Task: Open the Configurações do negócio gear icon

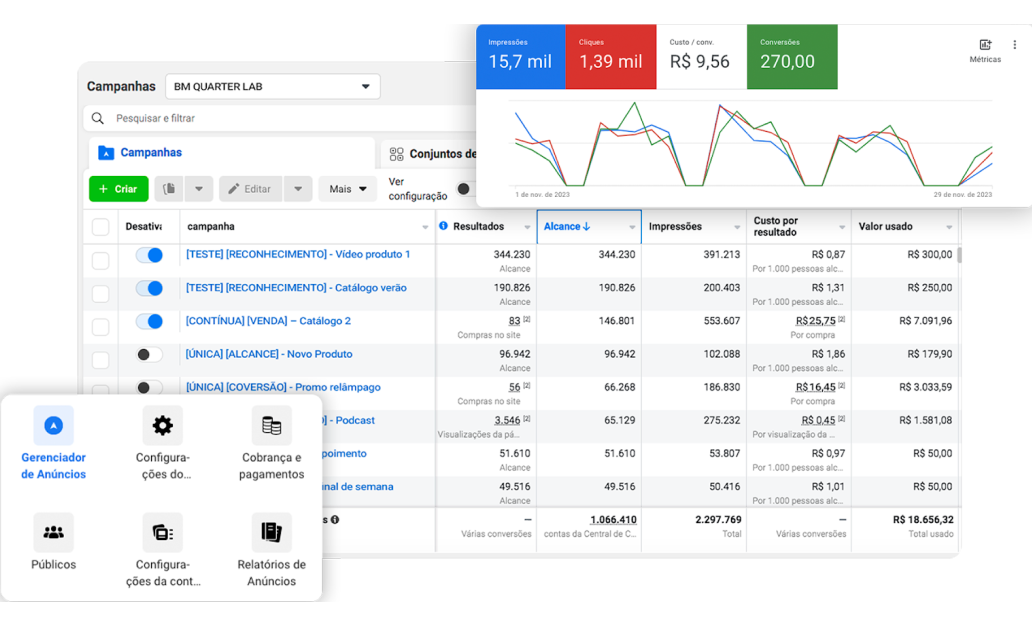Action: [162, 426]
